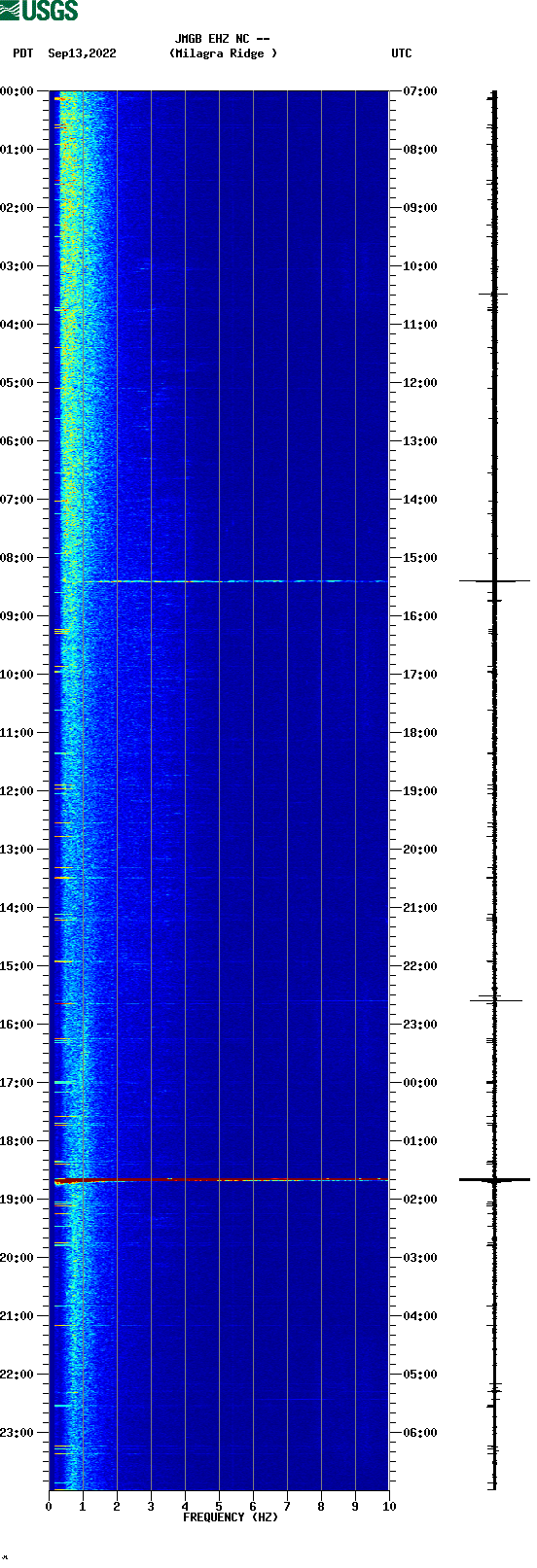The width and height of the screenshot is (537, 1568).
Task: Click frequency axis tick label 10
Action: pos(389,1507)
